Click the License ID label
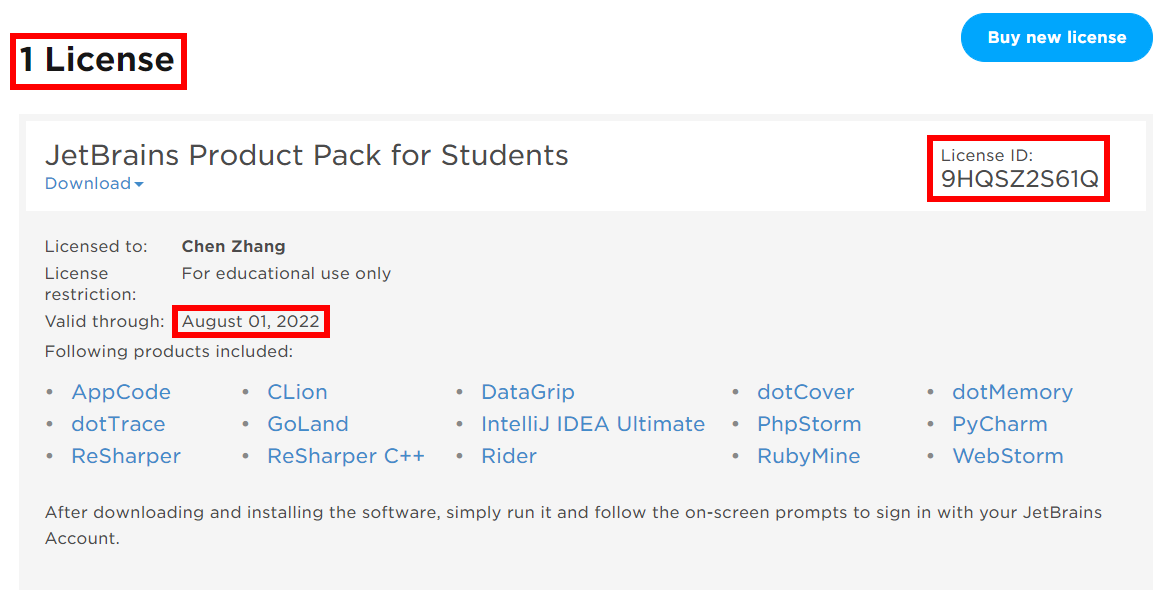Screen dimensions: 1175x609 (x=987, y=155)
